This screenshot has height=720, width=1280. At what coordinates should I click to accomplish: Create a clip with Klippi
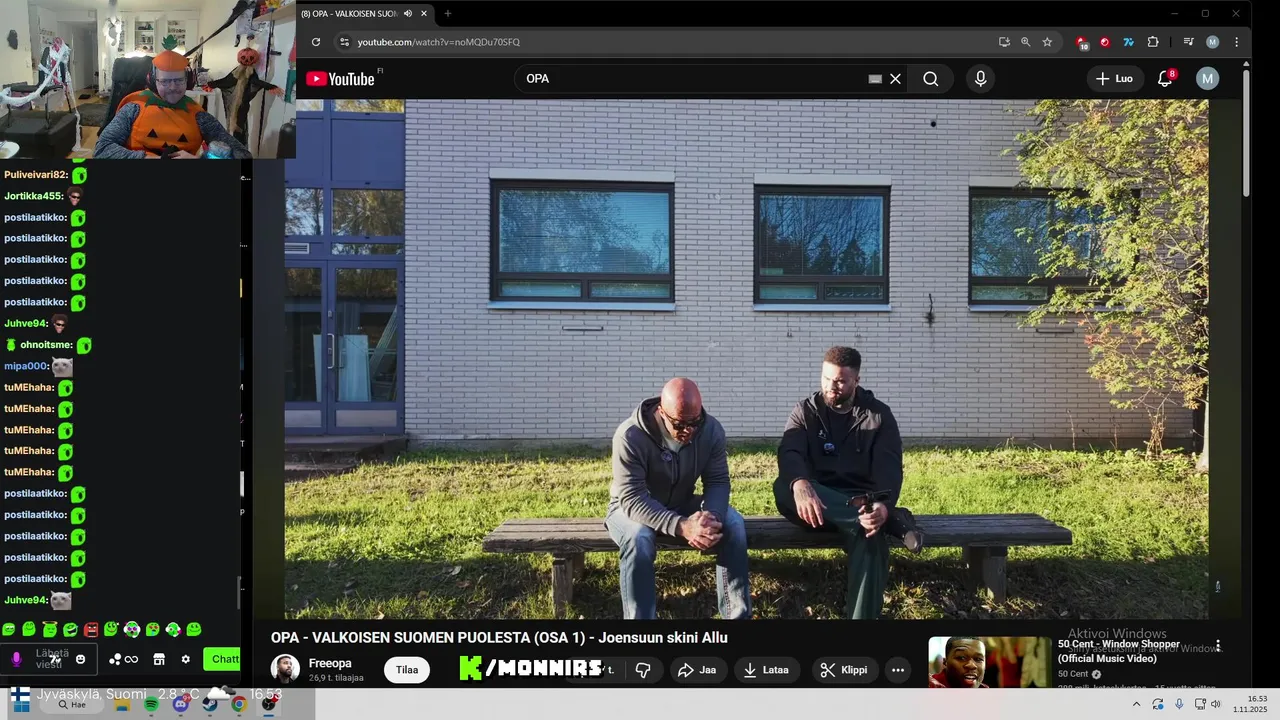(844, 670)
